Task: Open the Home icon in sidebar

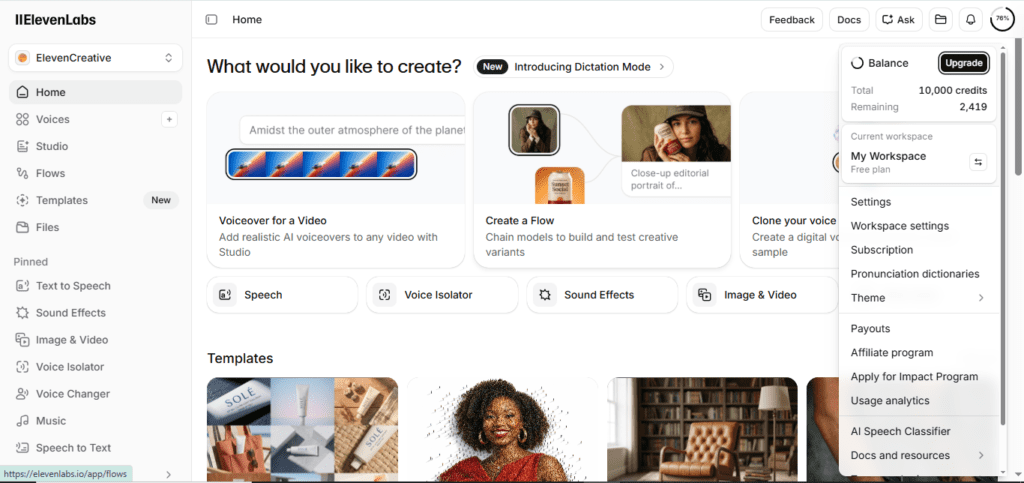Action: tap(23, 92)
